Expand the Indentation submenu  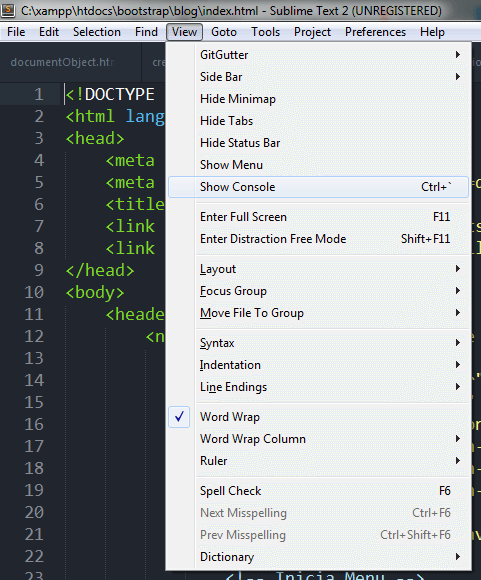click(319, 365)
